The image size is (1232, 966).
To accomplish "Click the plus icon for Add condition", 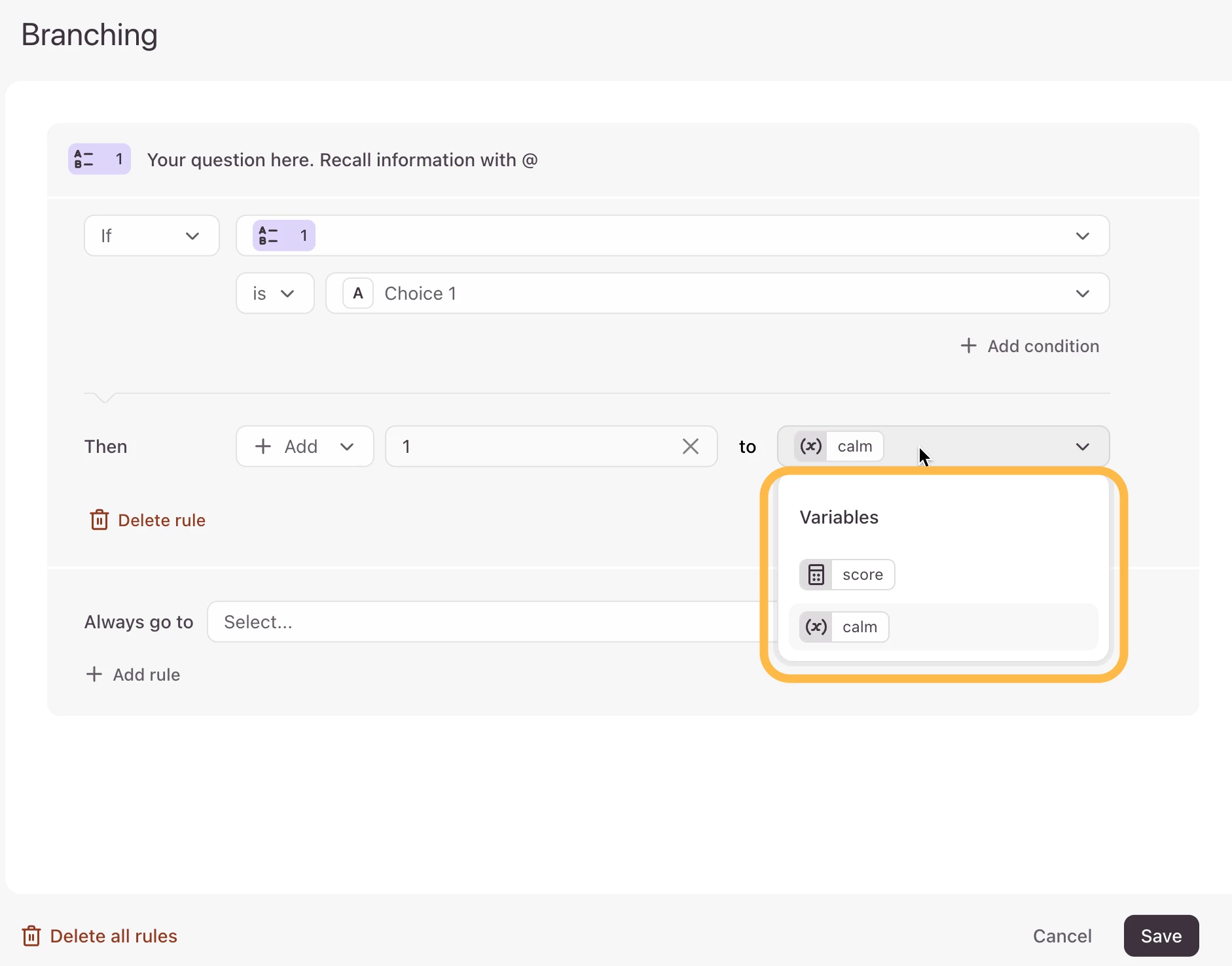I will click(x=968, y=346).
